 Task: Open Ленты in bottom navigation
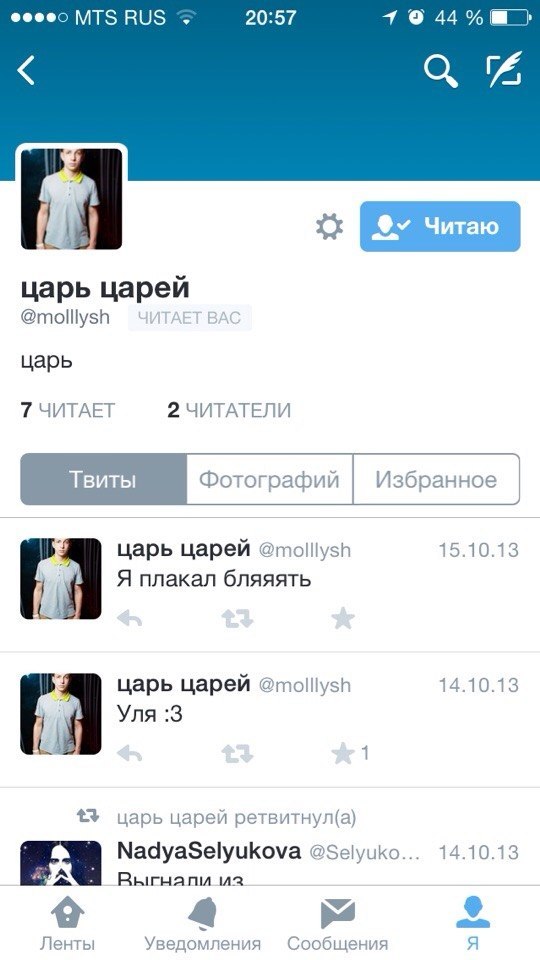pos(67,924)
